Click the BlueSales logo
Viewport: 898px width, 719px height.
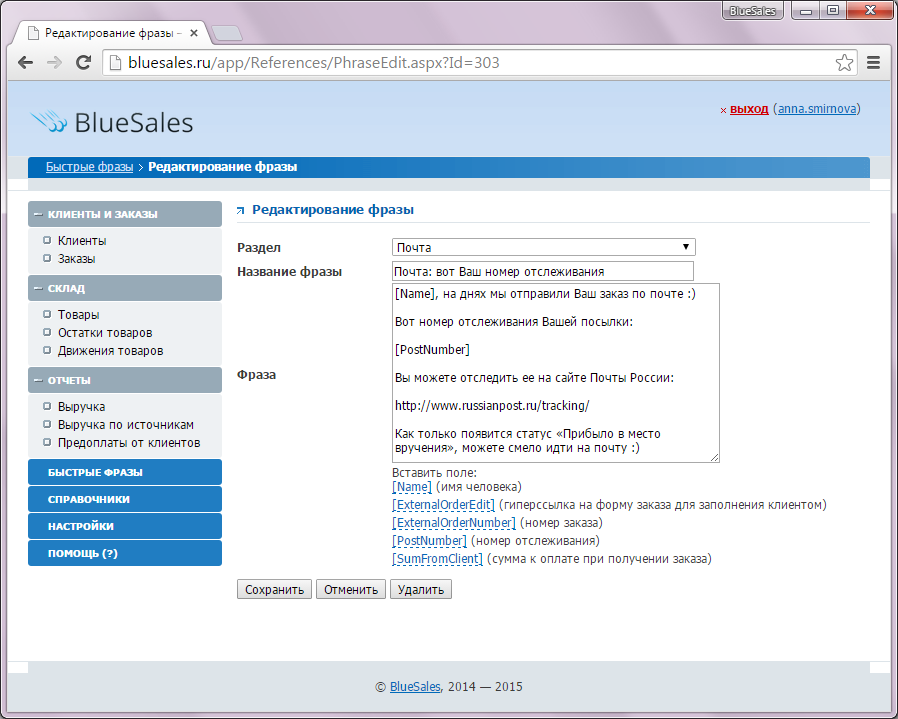pyautogui.click(x=112, y=122)
